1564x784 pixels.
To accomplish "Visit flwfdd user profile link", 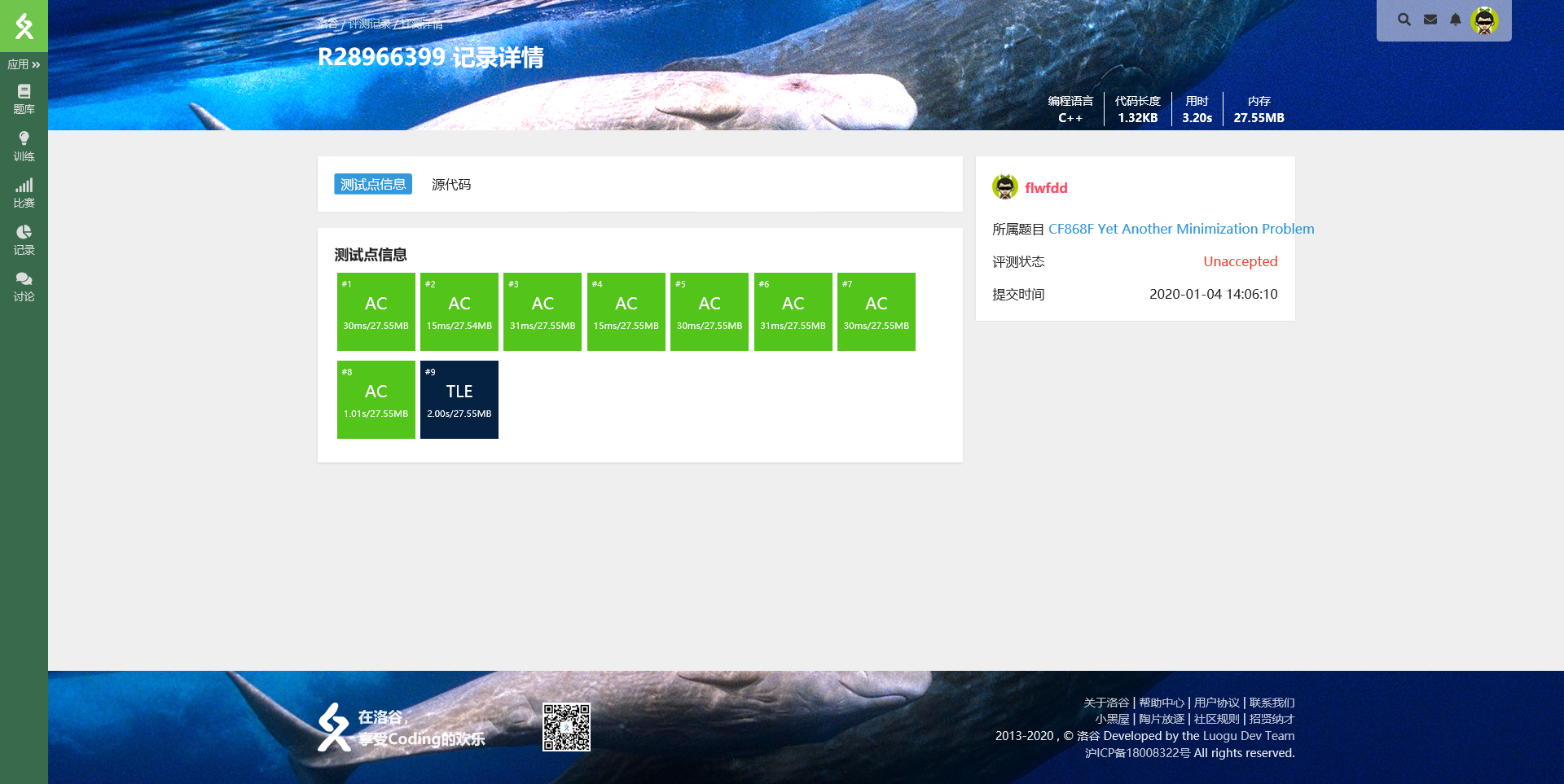I will pyautogui.click(x=1046, y=188).
